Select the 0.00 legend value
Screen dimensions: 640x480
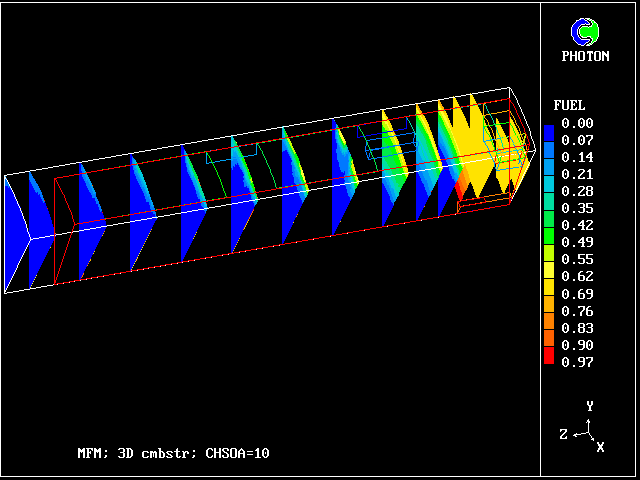576,123
